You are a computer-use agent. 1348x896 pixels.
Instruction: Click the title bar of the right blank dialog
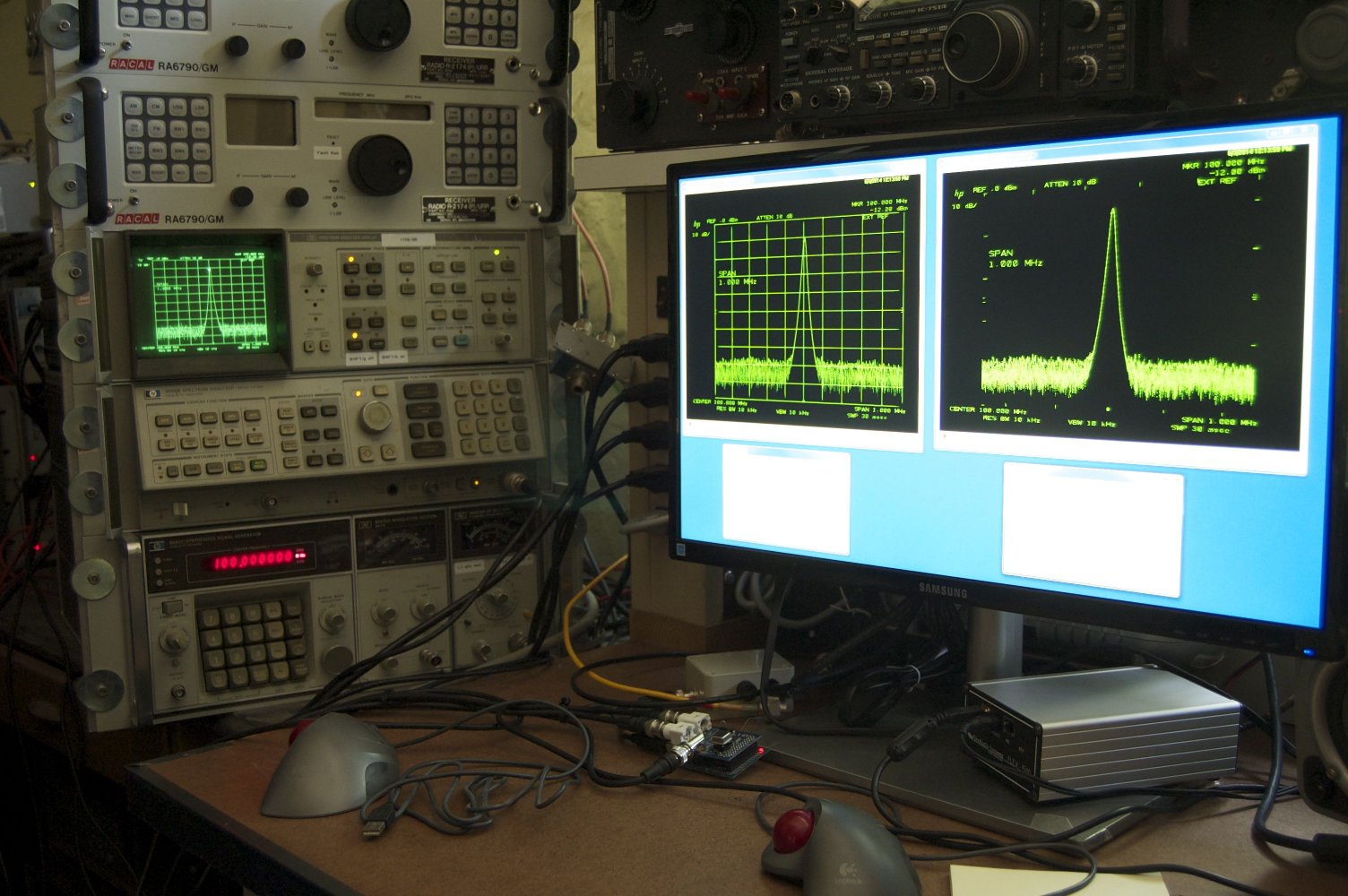point(1092,470)
